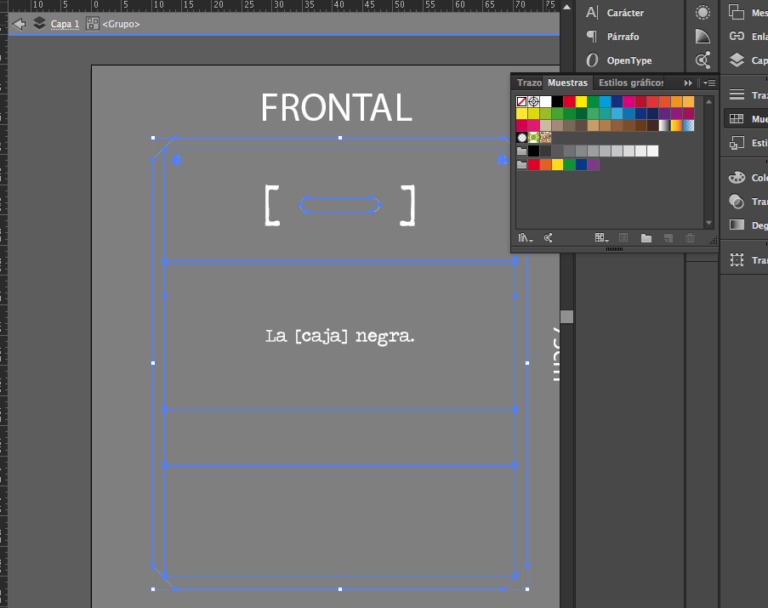Screen dimensions: 768x608
Task: Collapse the swatches panel with double-arrow
Action: (x=688, y=83)
